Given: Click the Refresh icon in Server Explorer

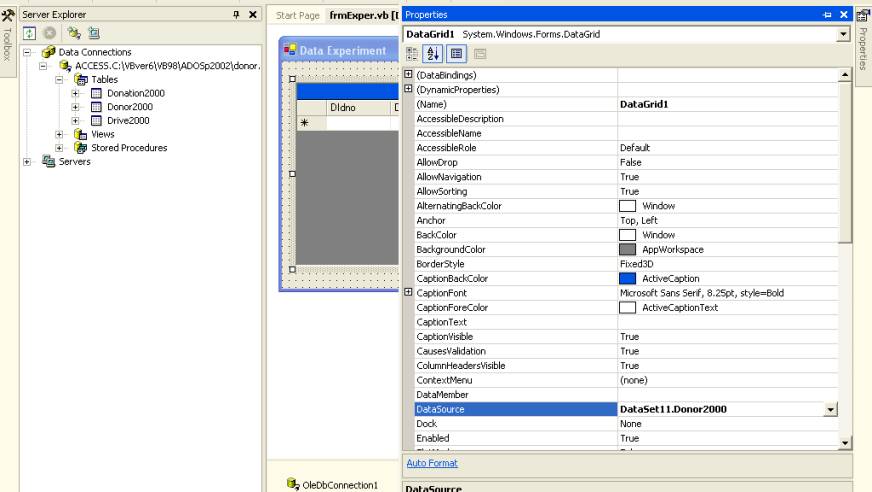Looking at the screenshot, I should 29,33.
